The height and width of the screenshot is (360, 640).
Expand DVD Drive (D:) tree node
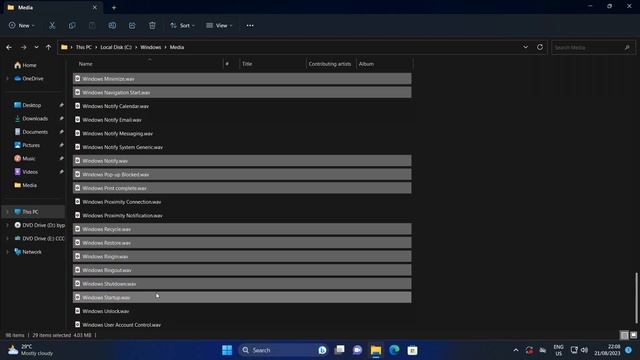click(x=7, y=225)
